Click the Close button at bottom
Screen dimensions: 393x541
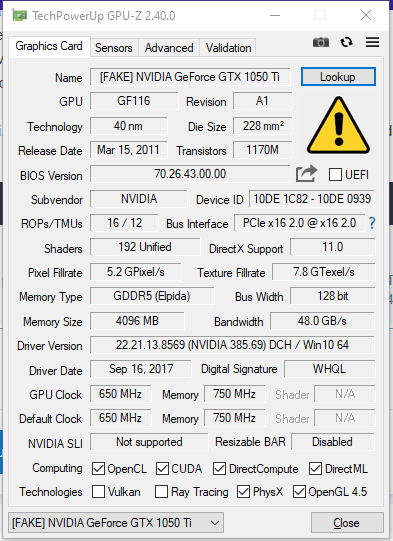347,523
